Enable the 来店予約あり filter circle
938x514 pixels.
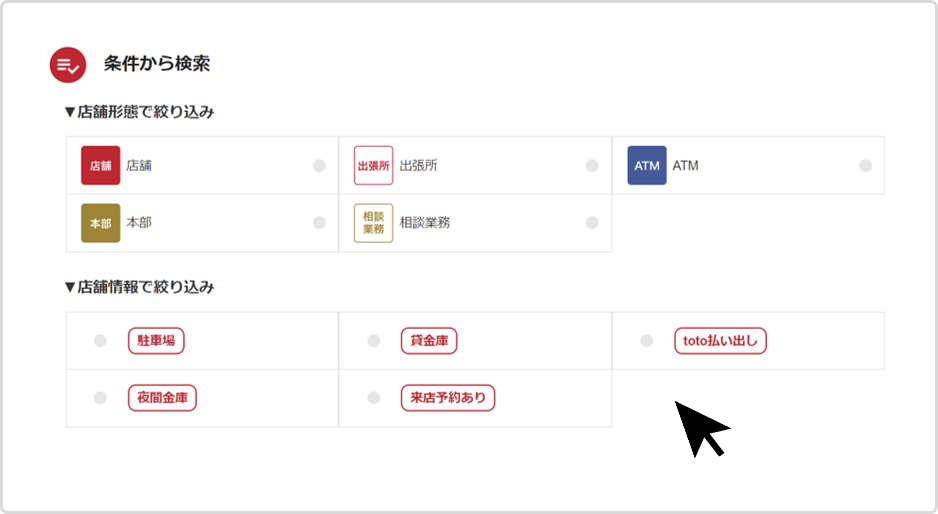coord(374,398)
